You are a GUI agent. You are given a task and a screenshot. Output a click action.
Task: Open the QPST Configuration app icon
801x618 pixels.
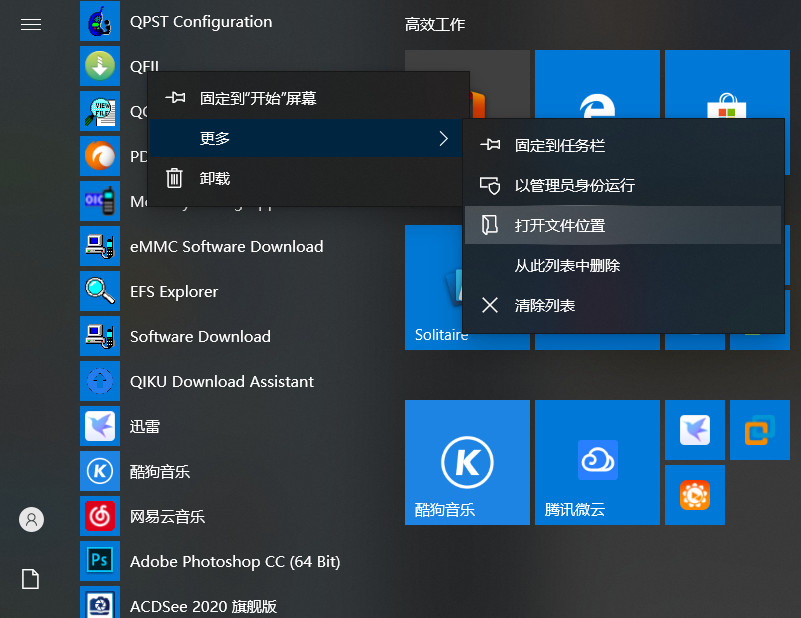[100, 21]
